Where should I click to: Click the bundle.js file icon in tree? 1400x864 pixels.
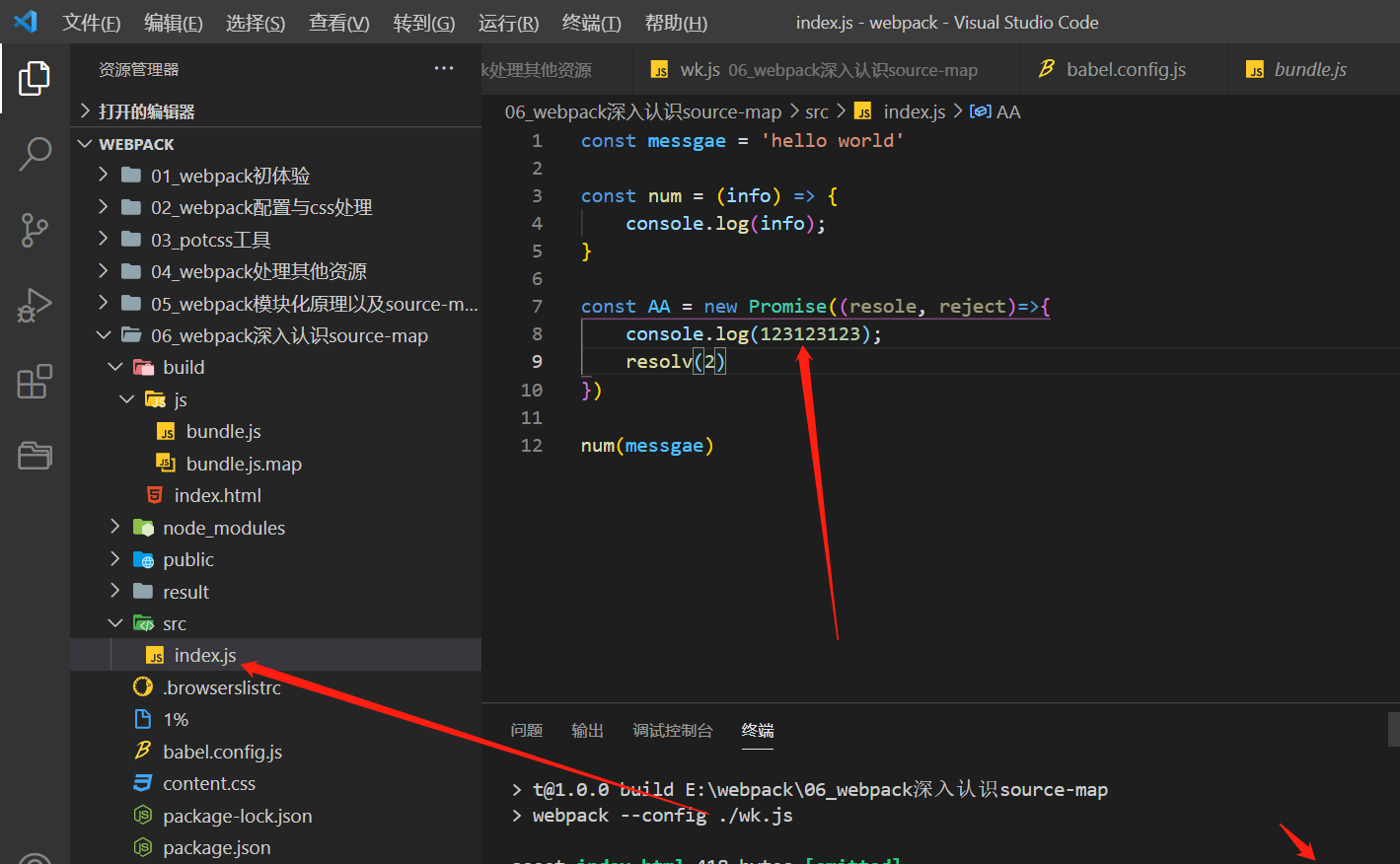tap(167, 432)
